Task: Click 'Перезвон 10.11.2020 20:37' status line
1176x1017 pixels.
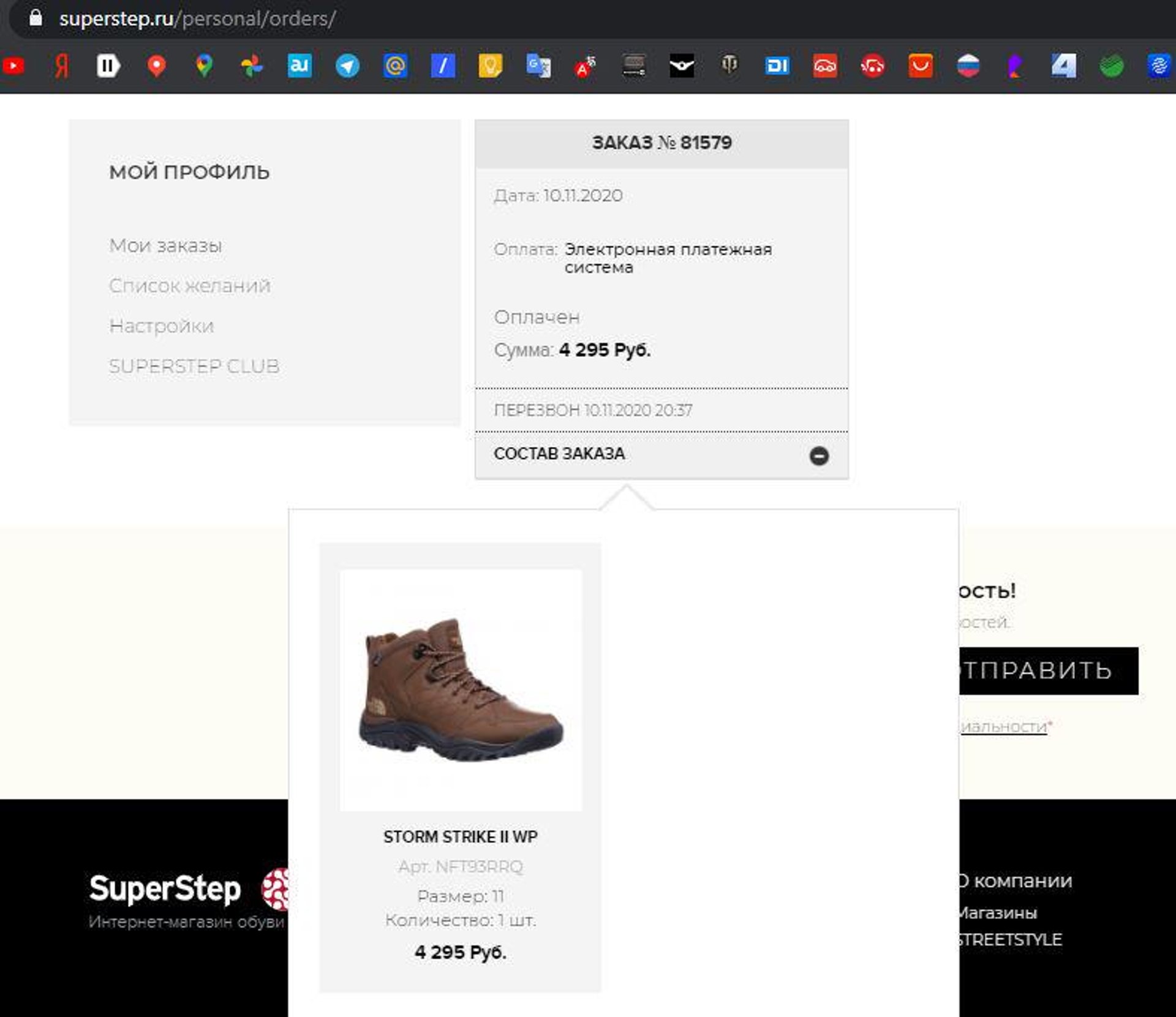Action: pos(593,410)
